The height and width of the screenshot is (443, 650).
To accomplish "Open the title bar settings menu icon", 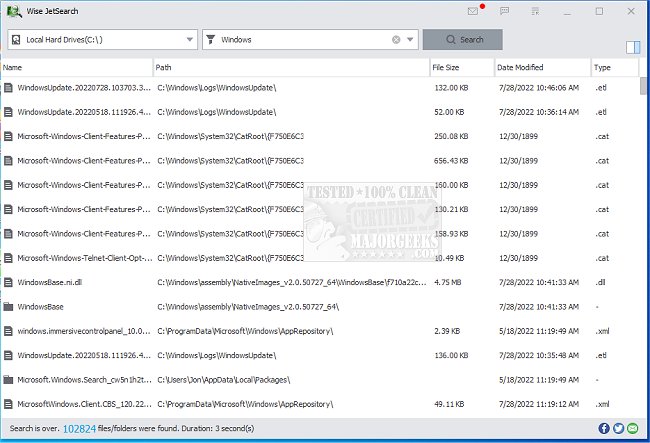I will 536,11.
